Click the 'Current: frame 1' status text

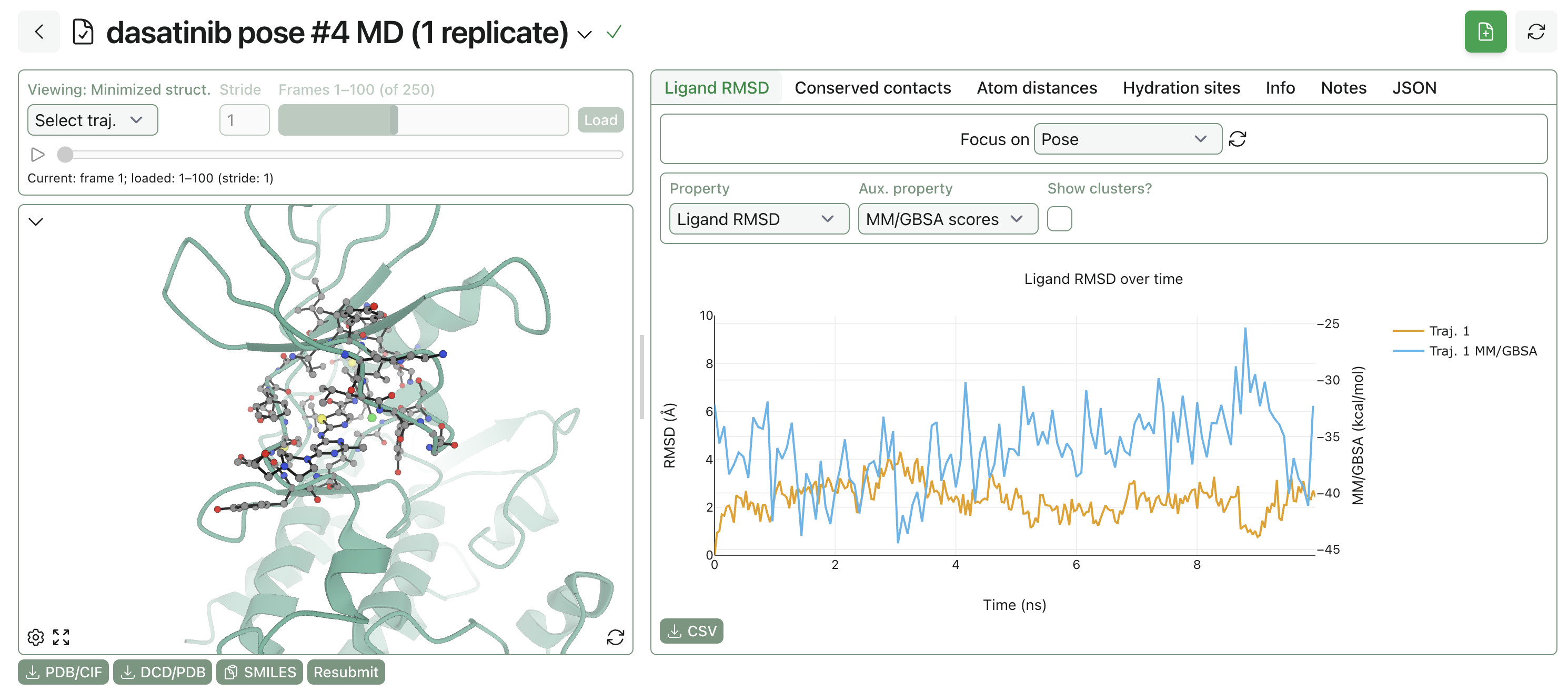click(150, 178)
